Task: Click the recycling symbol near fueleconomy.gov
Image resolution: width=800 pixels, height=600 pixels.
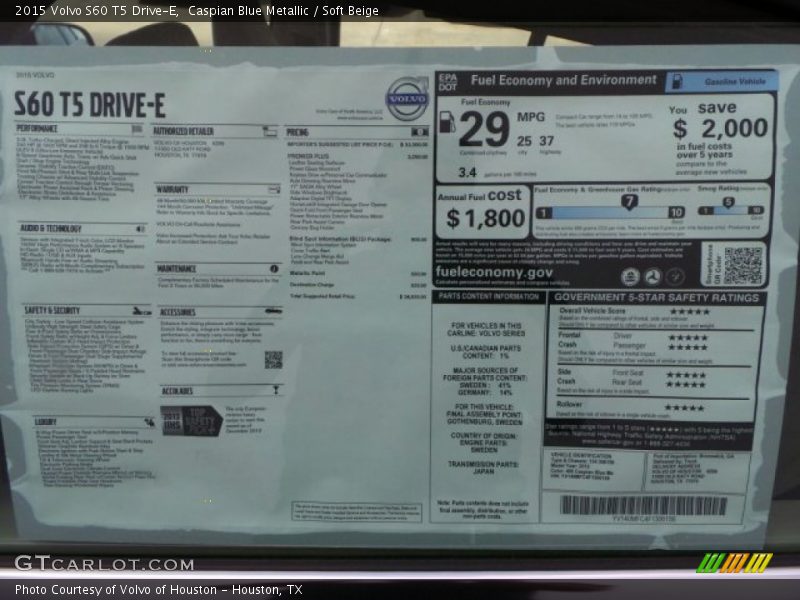Action: (x=654, y=274)
